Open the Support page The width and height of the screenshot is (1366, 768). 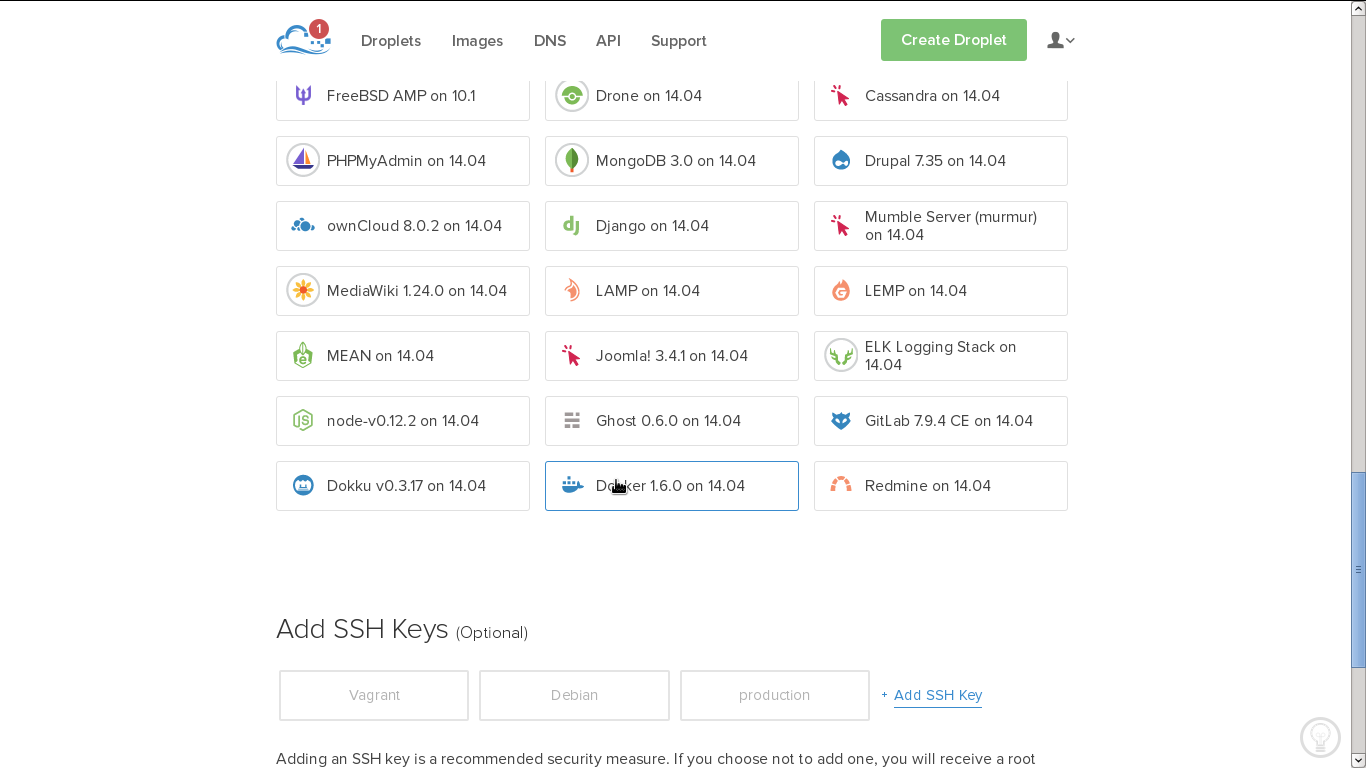(x=678, y=41)
